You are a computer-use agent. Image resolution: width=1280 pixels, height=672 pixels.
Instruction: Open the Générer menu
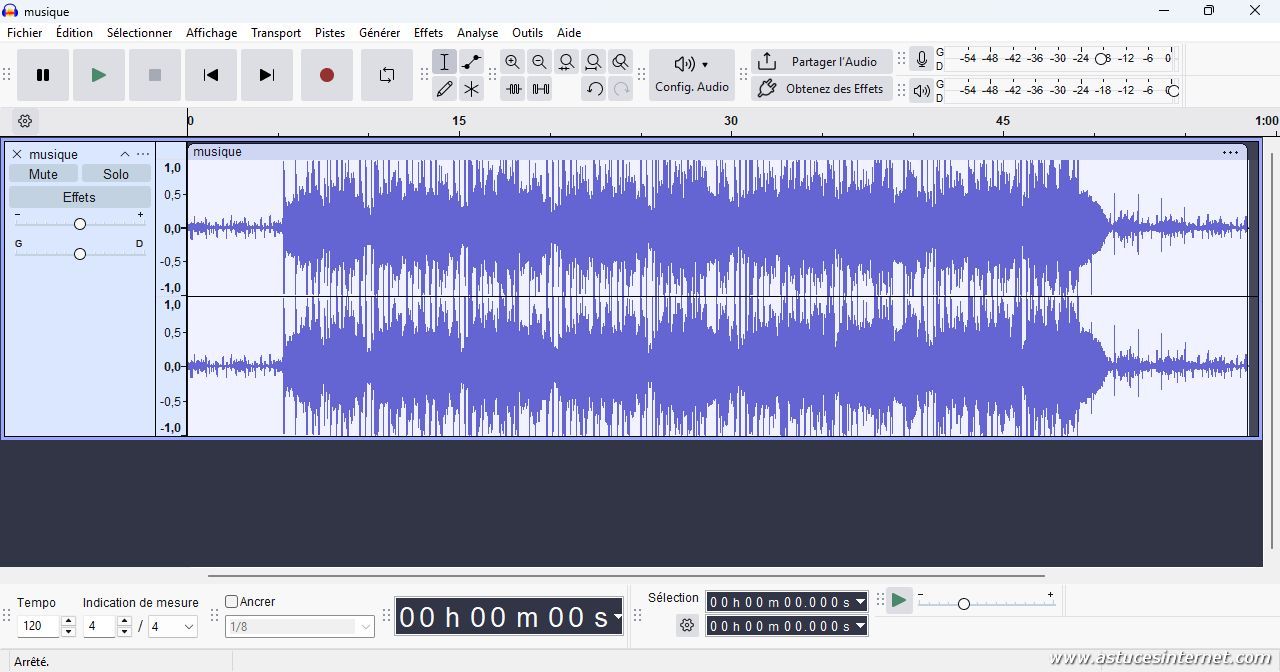[x=379, y=33]
